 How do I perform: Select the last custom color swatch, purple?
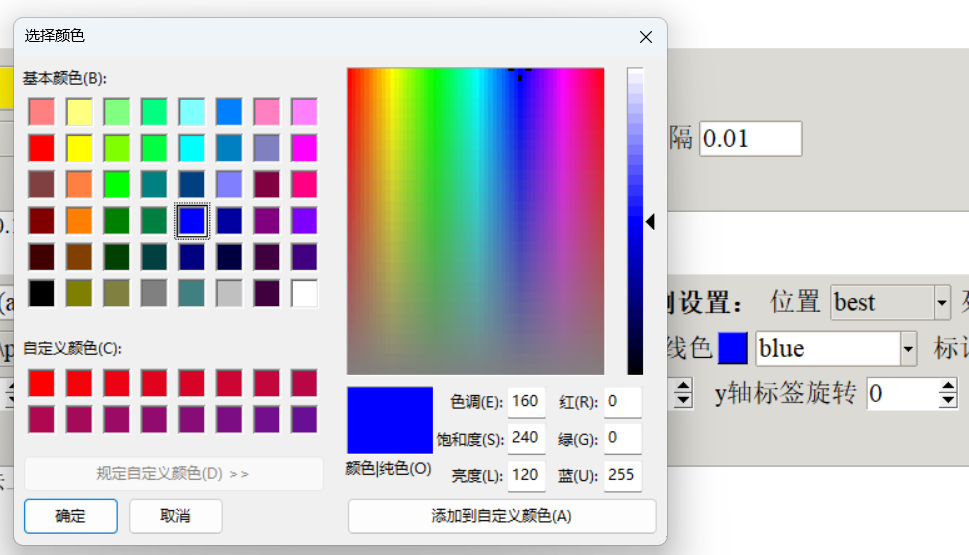tap(304, 420)
